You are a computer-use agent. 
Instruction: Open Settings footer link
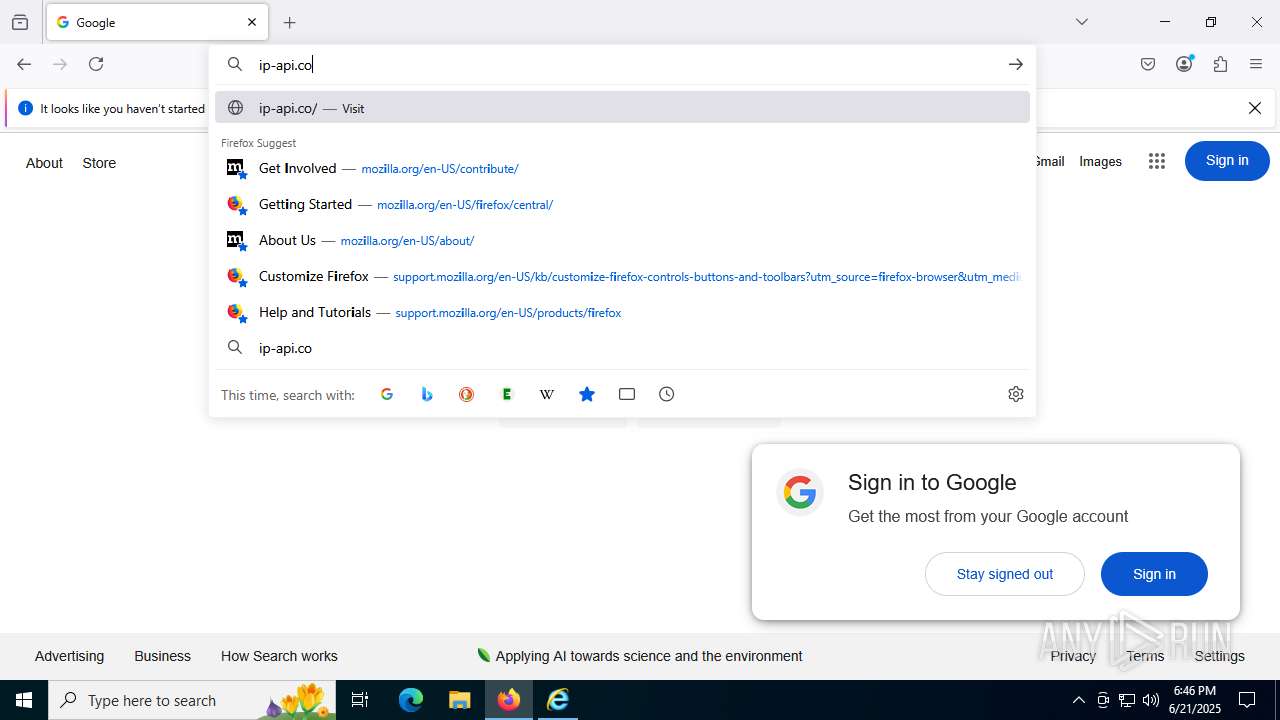1220,656
